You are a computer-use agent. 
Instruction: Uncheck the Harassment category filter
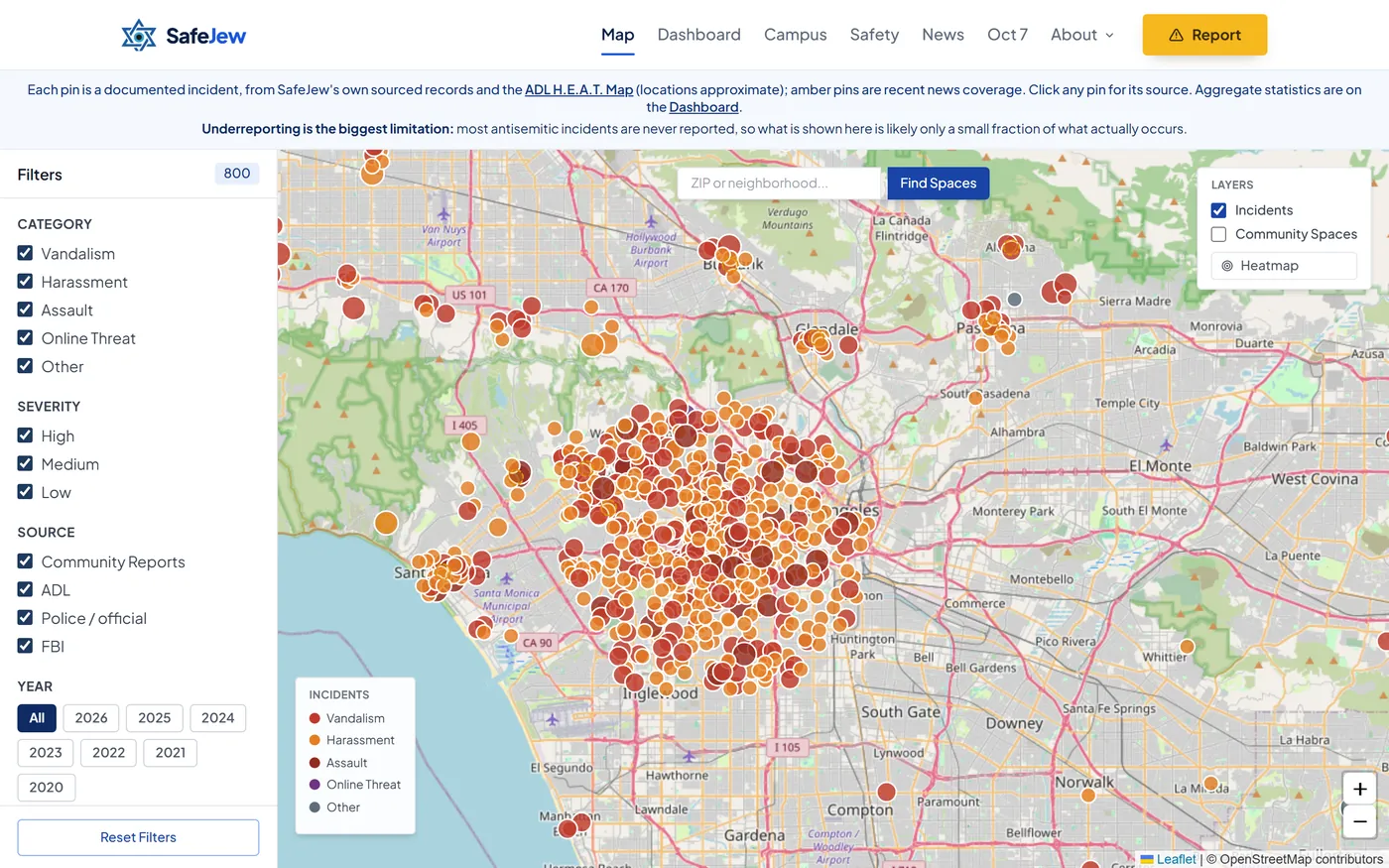tap(26, 282)
